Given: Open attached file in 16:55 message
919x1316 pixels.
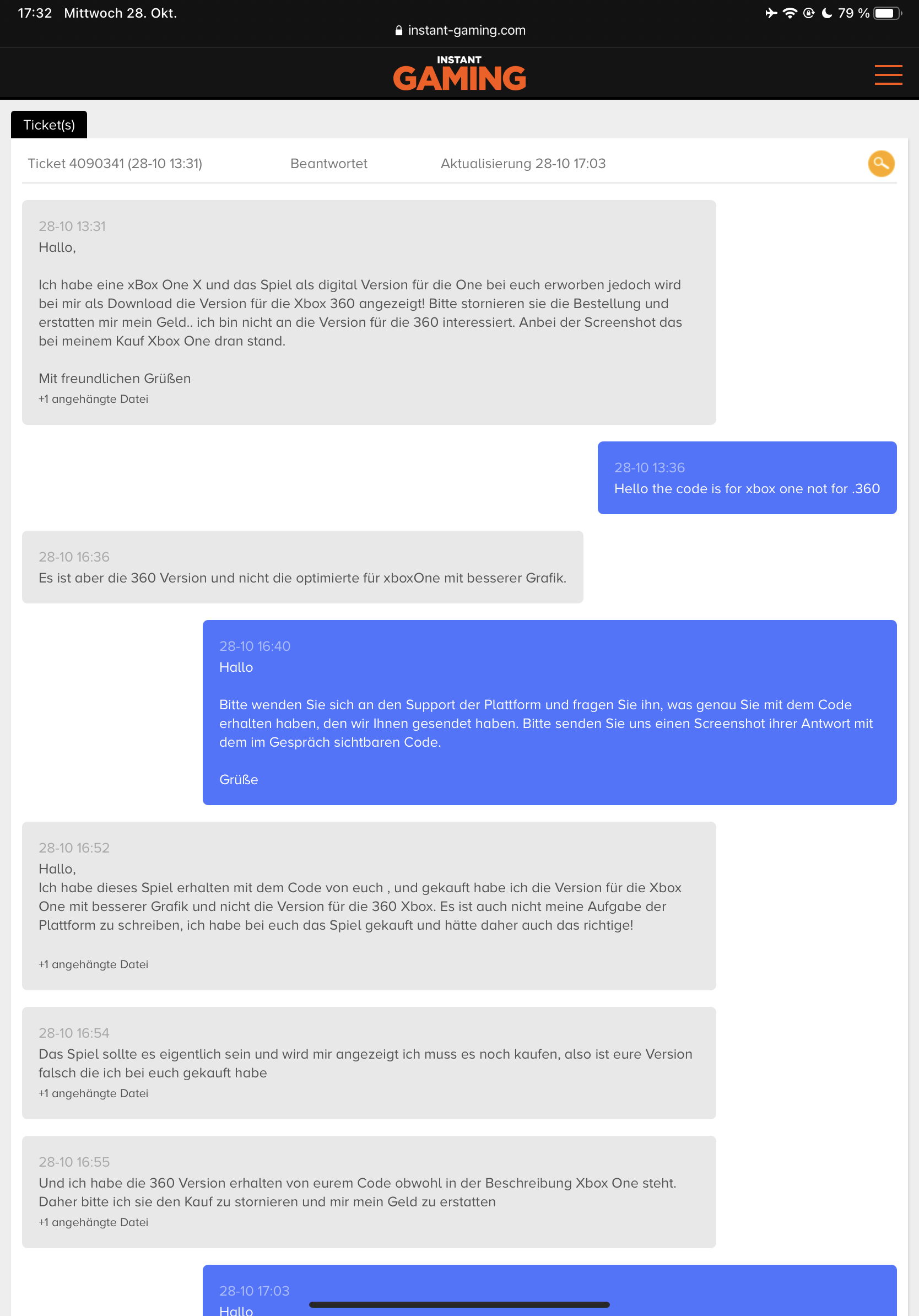Looking at the screenshot, I should click(94, 1222).
